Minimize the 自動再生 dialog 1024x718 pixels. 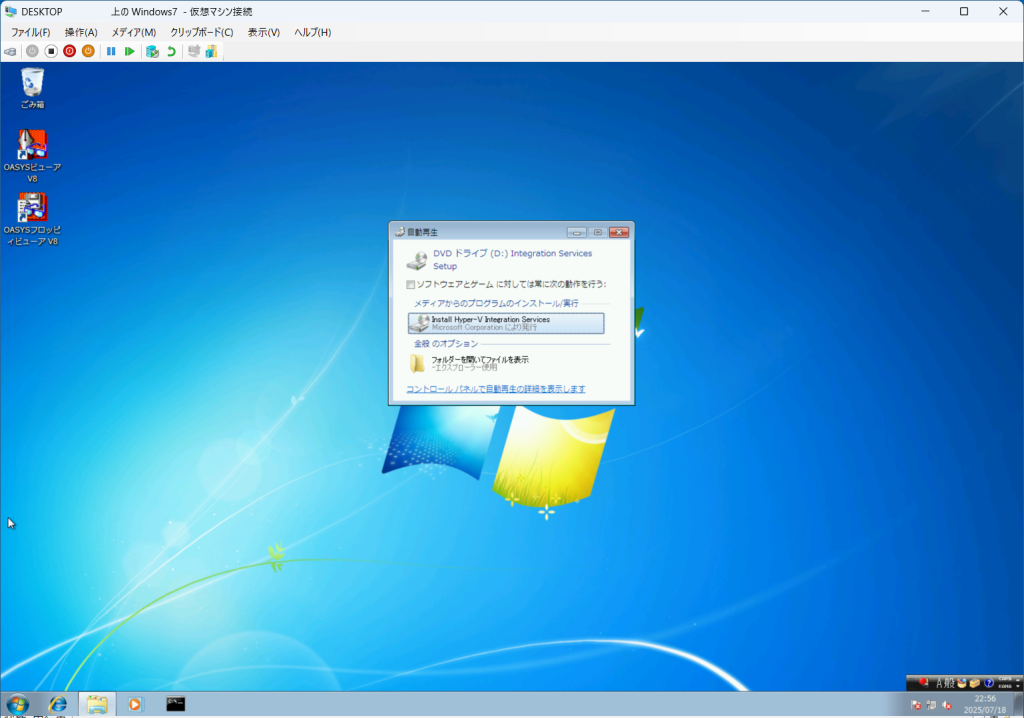pyautogui.click(x=577, y=232)
